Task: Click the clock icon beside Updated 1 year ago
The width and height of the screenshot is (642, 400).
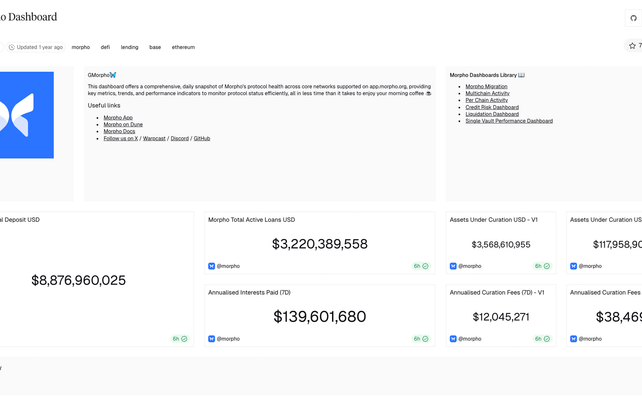Action: (12, 47)
